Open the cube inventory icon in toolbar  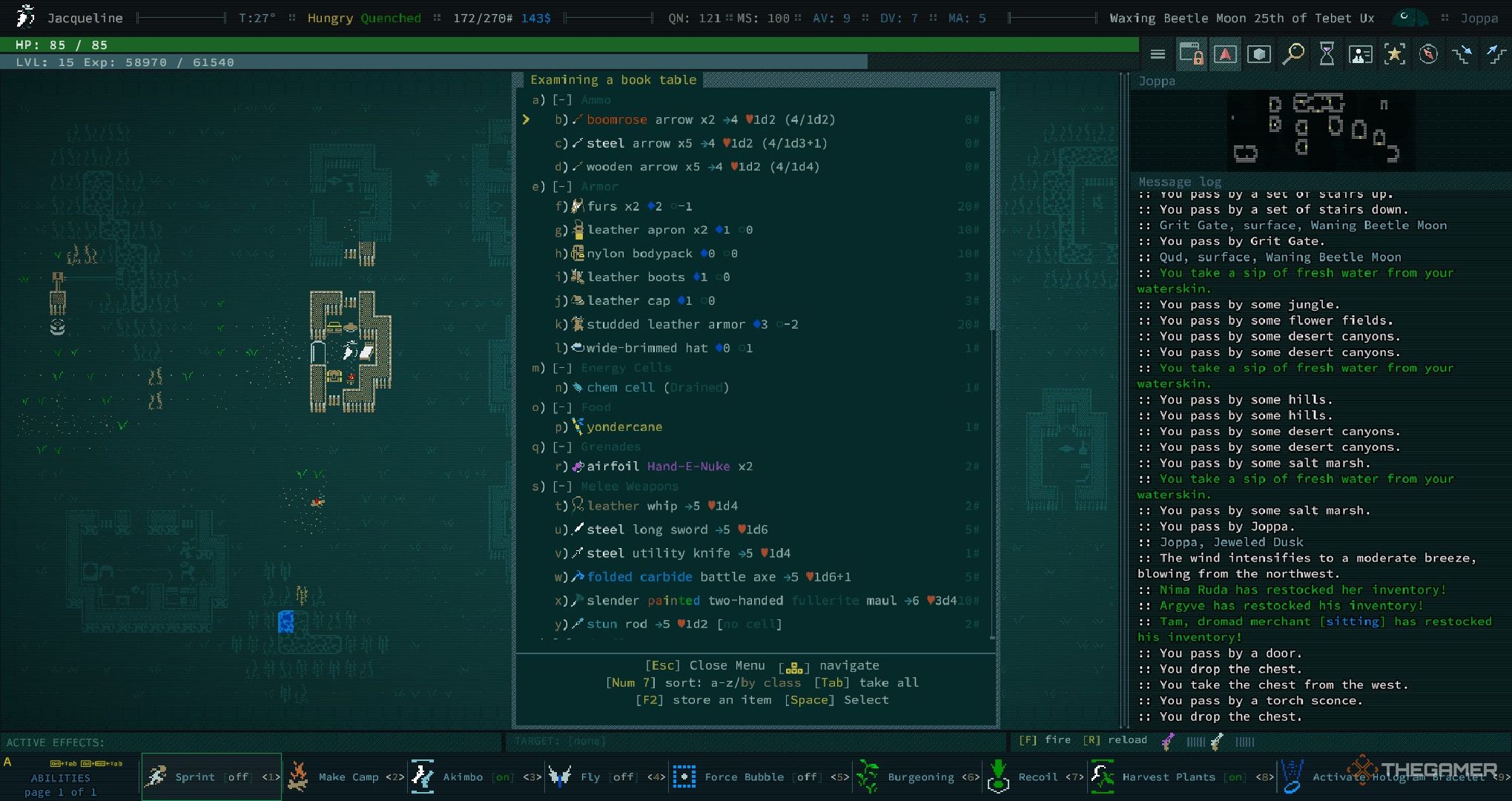coord(1259,54)
